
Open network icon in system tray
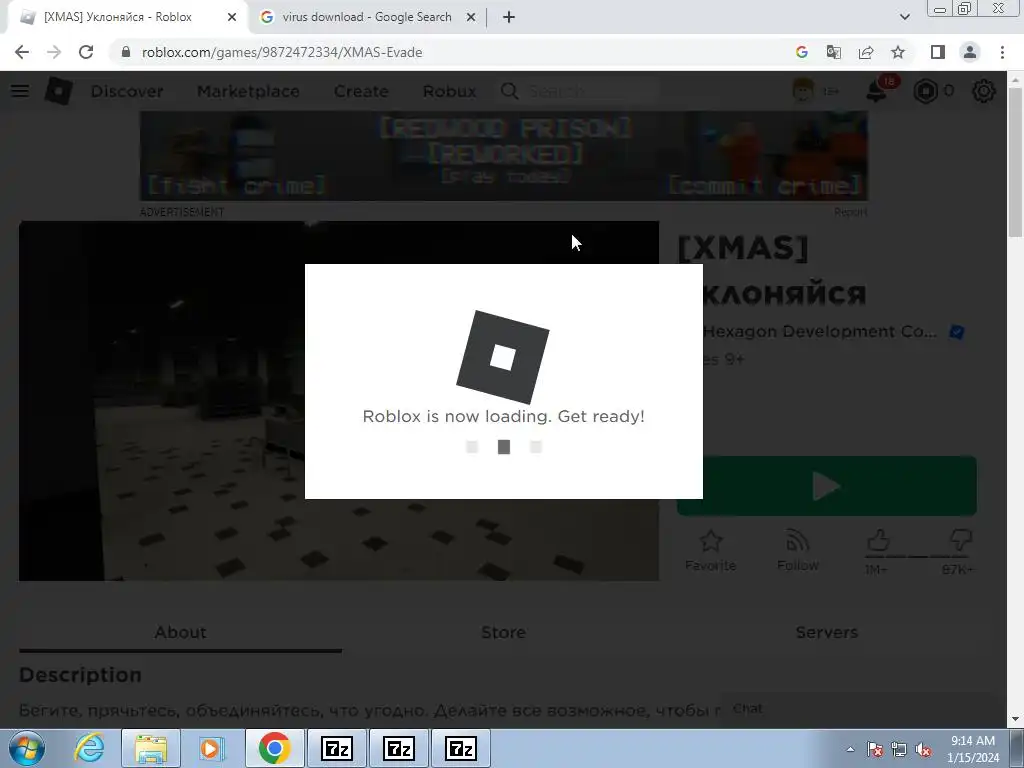coord(899,750)
